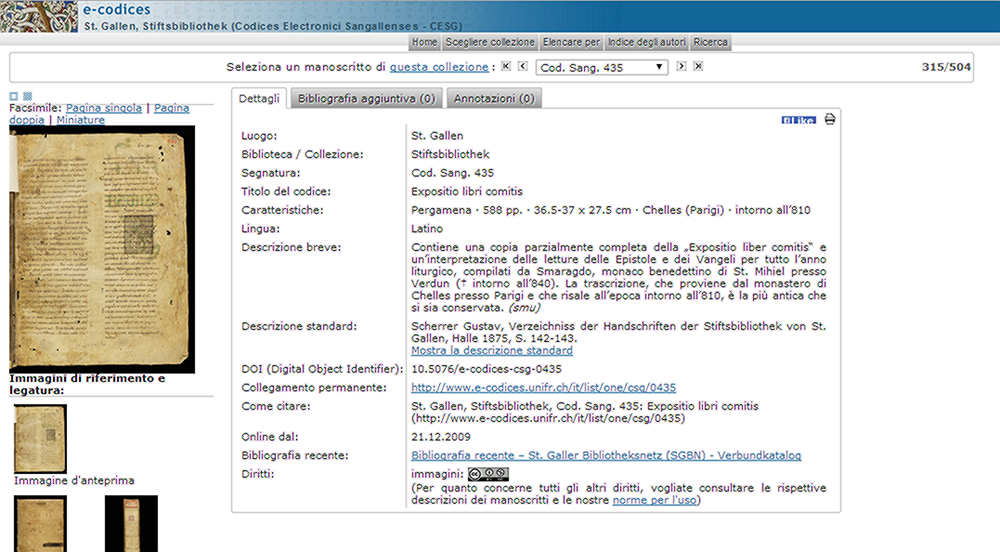Click the Caratteristiche value starting with Pergamena
The image size is (1000, 552).
(x=610, y=210)
